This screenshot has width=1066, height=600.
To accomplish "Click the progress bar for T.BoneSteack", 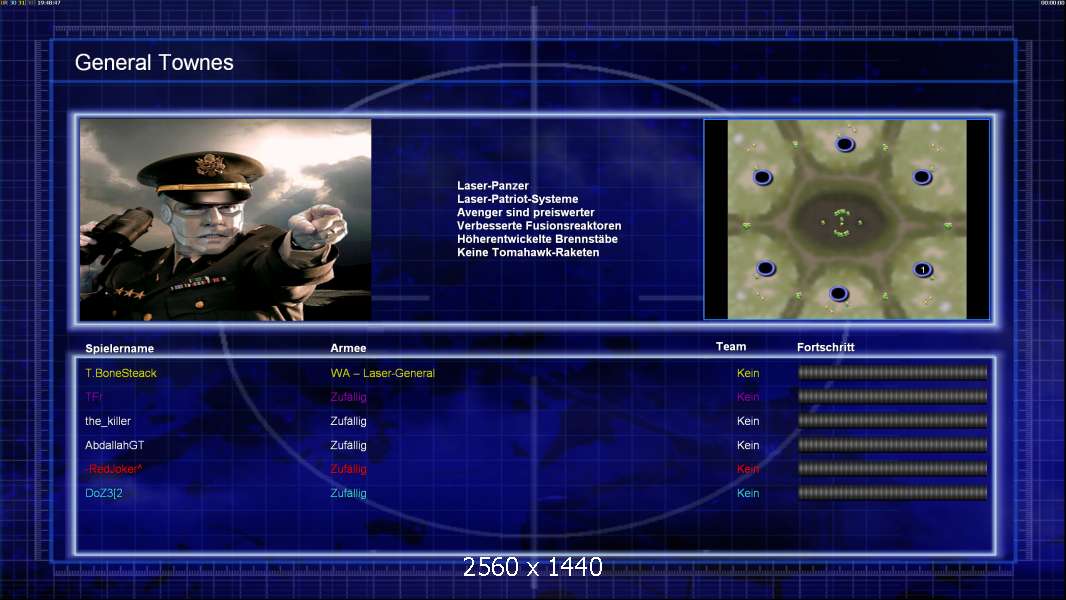I will coord(893,372).
